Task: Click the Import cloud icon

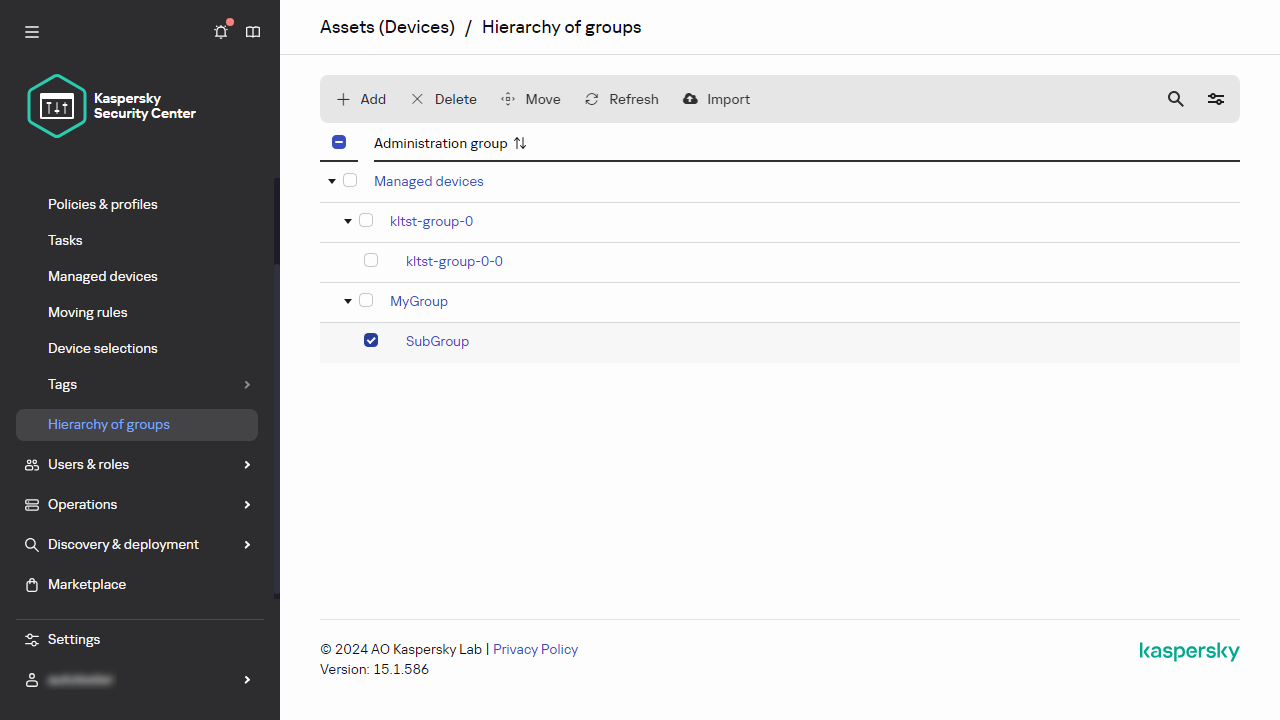Action: pyautogui.click(x=690, y=99)
